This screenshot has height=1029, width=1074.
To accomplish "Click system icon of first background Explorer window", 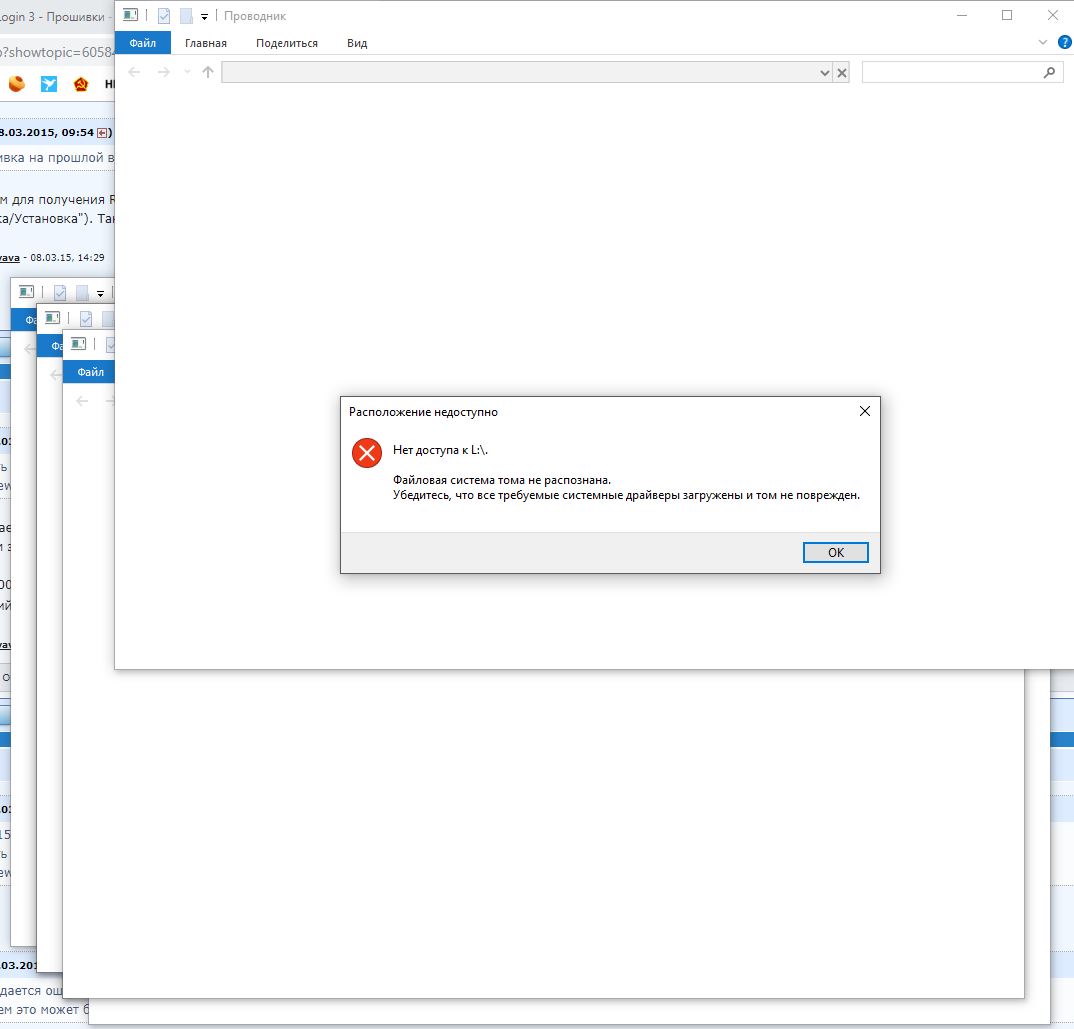I will tap(27, 291).
